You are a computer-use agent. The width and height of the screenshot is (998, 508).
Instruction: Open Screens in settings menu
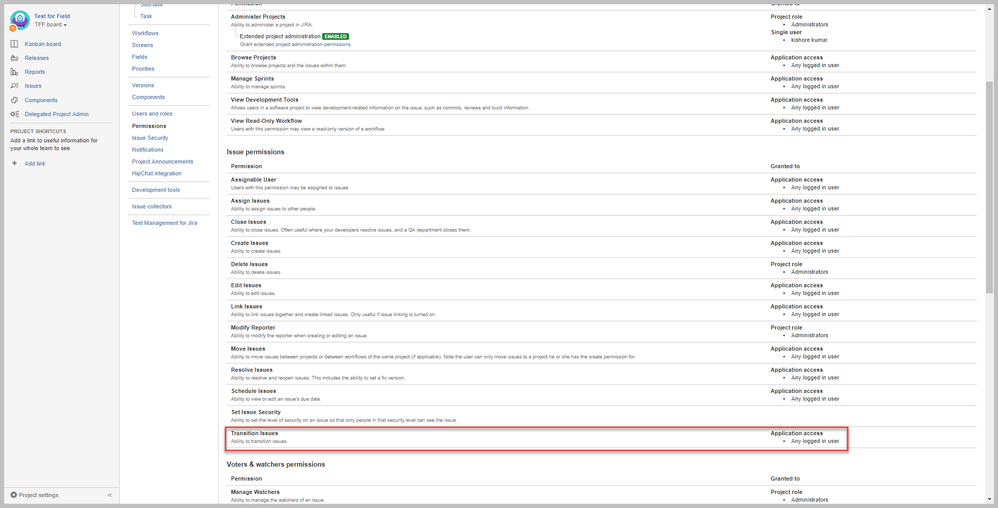[143, 45]
